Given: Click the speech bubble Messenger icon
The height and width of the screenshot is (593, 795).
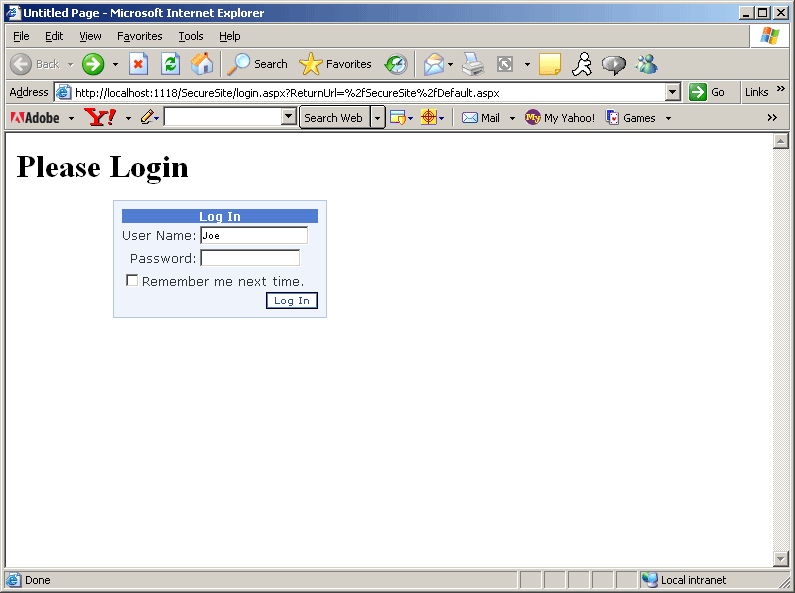Looking at the screenshot, I should (x=613, y=65).
